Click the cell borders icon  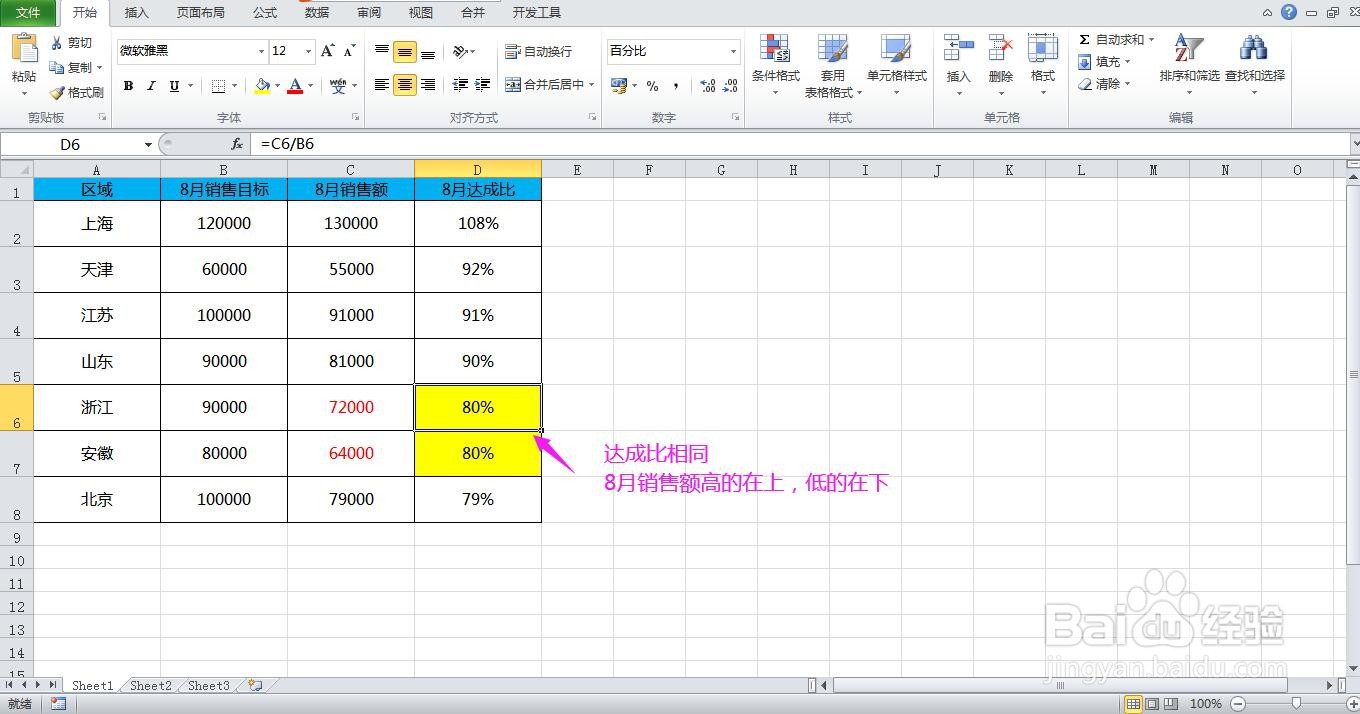point(219,86)
